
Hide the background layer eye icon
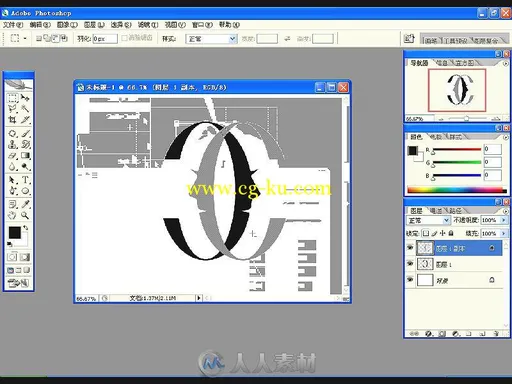[410, 280]
